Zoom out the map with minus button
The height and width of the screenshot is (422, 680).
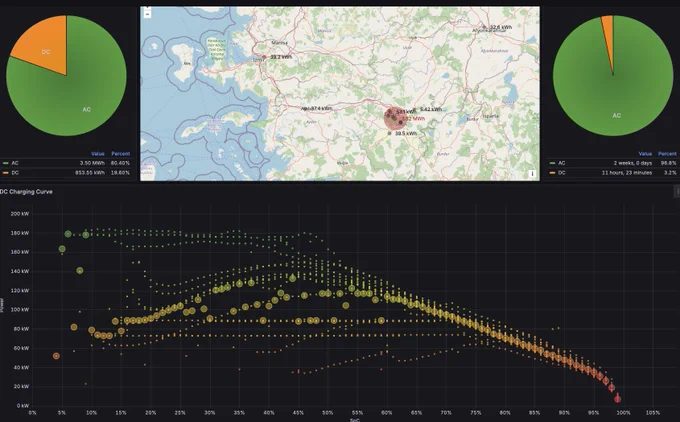(x=147, y=14)
